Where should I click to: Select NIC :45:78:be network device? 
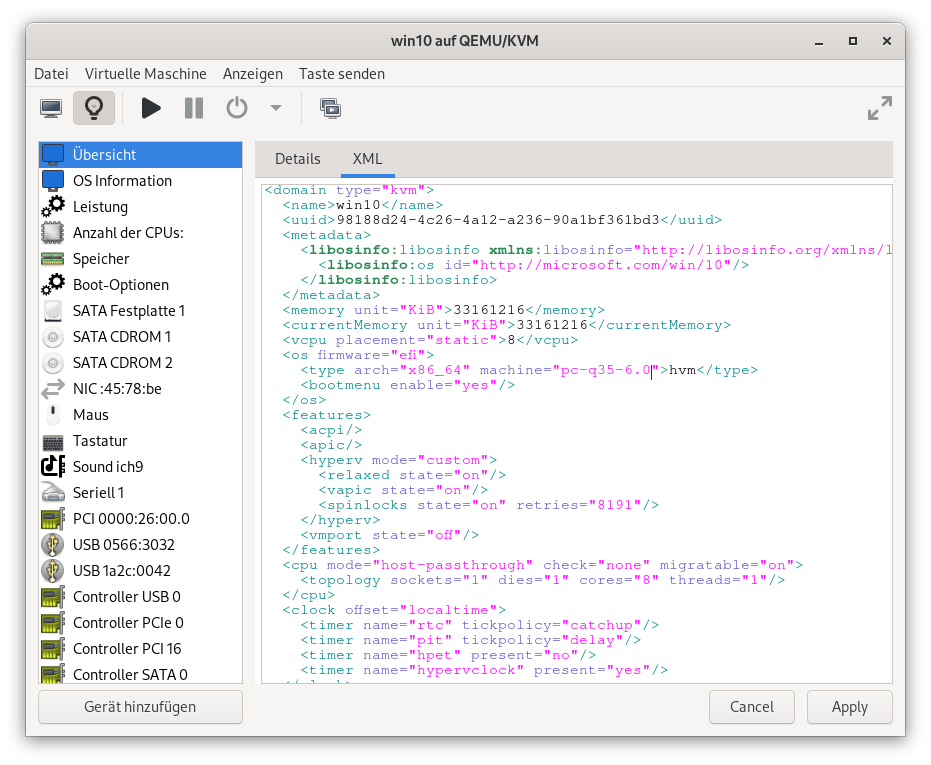click(x=141, y=389)
